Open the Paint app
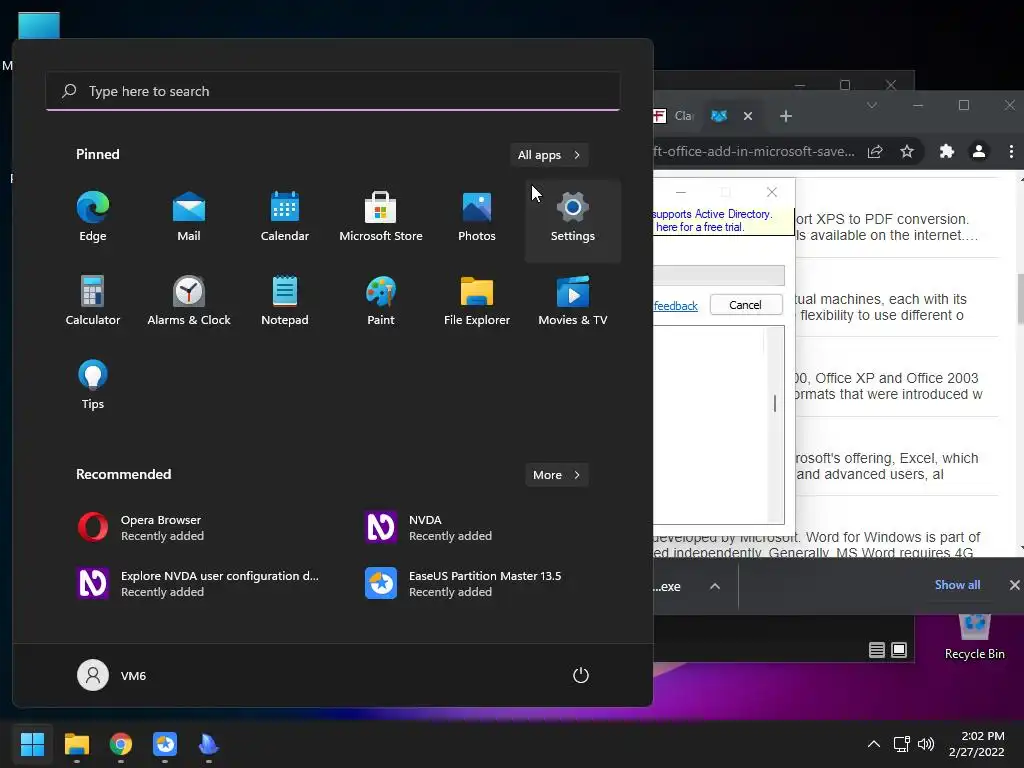Viewport: 1024px width, 768px height. coord(381,302)
